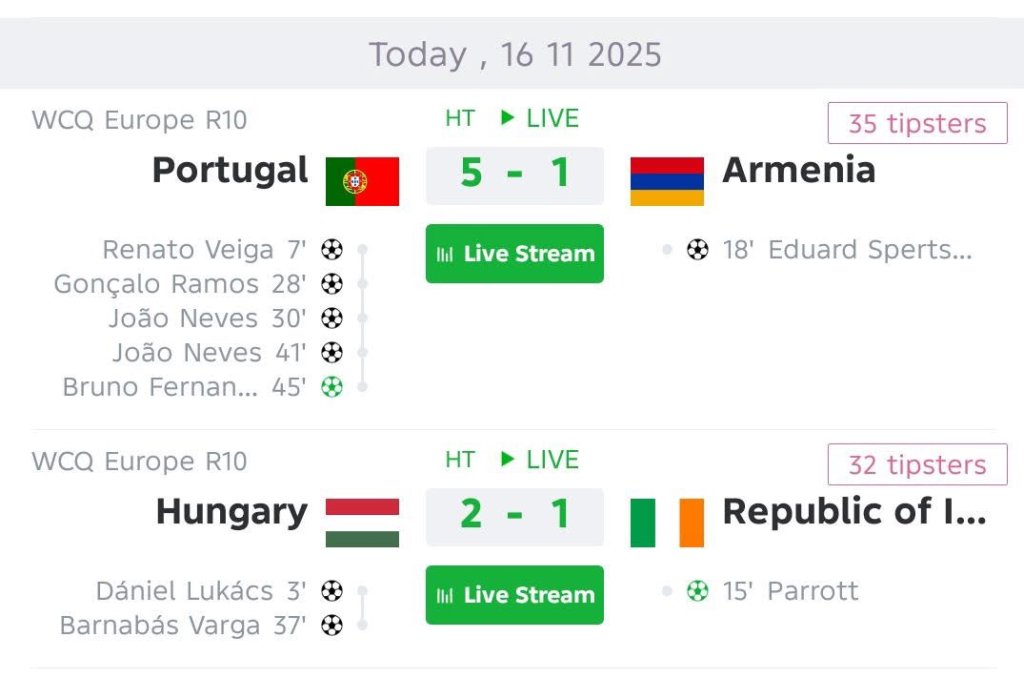
Task: Click the Portugal flag icon
Action: (362, 181)
